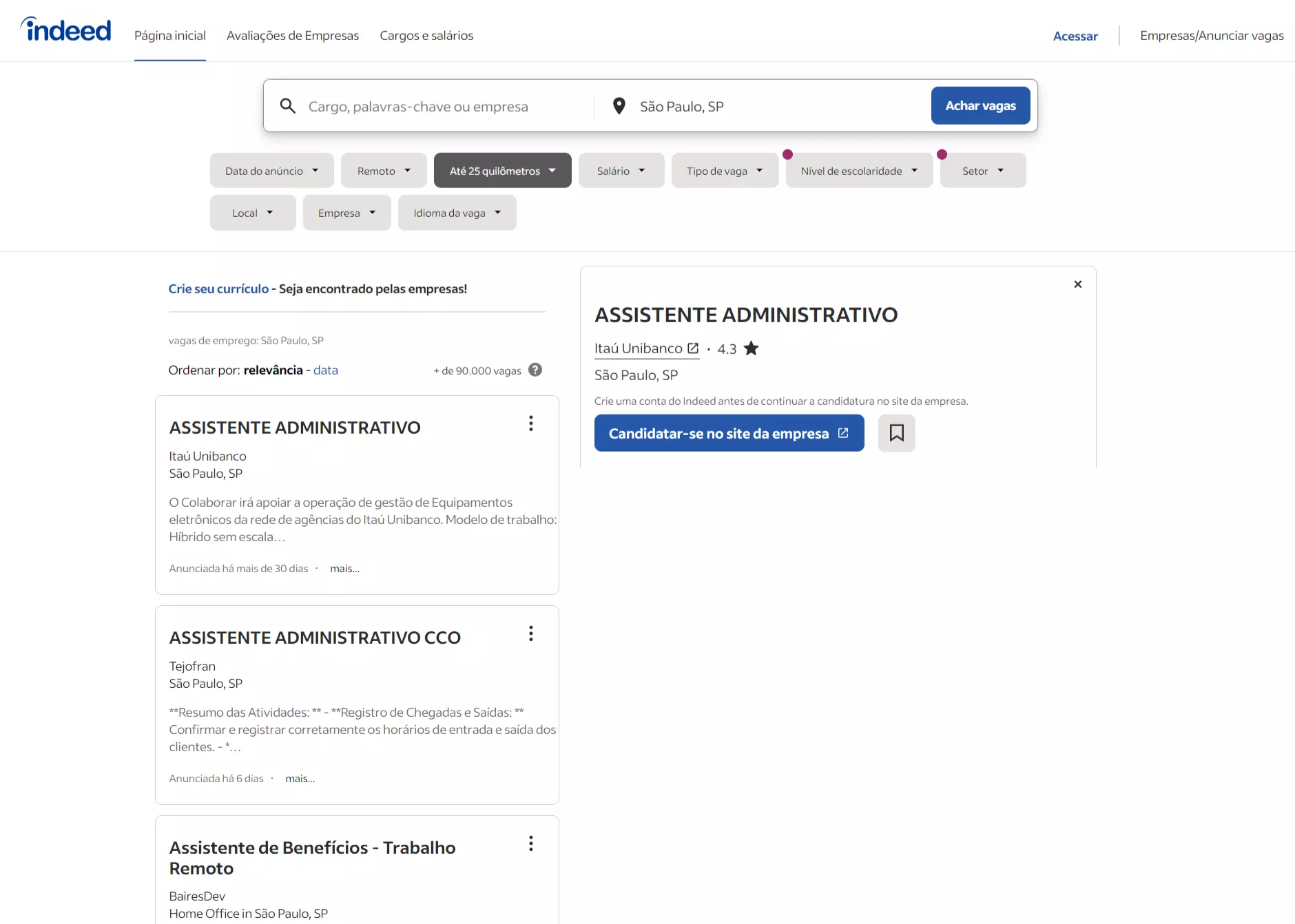Expand the Empresa filter
Viewport: 1295px width, 924px height.
pos(347,213)
